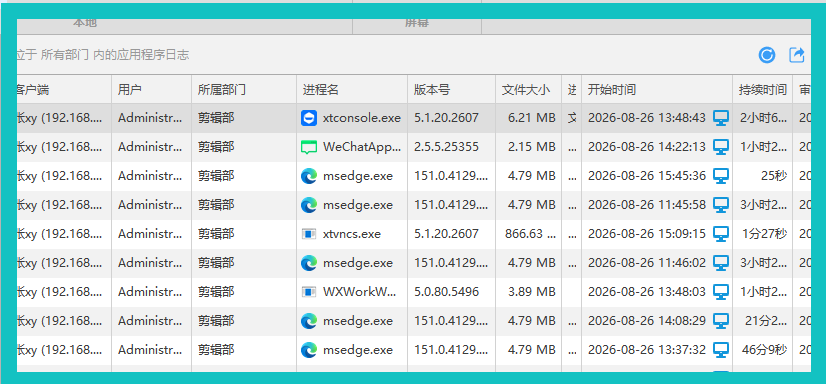
Task: Click the 1分27秒 duration cell
Action: tap(765, 234)
